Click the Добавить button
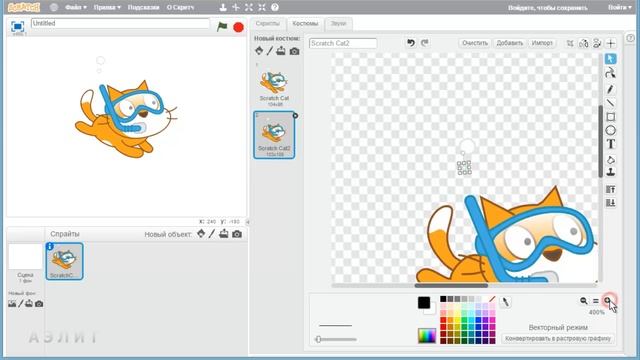 click(509, 43)
